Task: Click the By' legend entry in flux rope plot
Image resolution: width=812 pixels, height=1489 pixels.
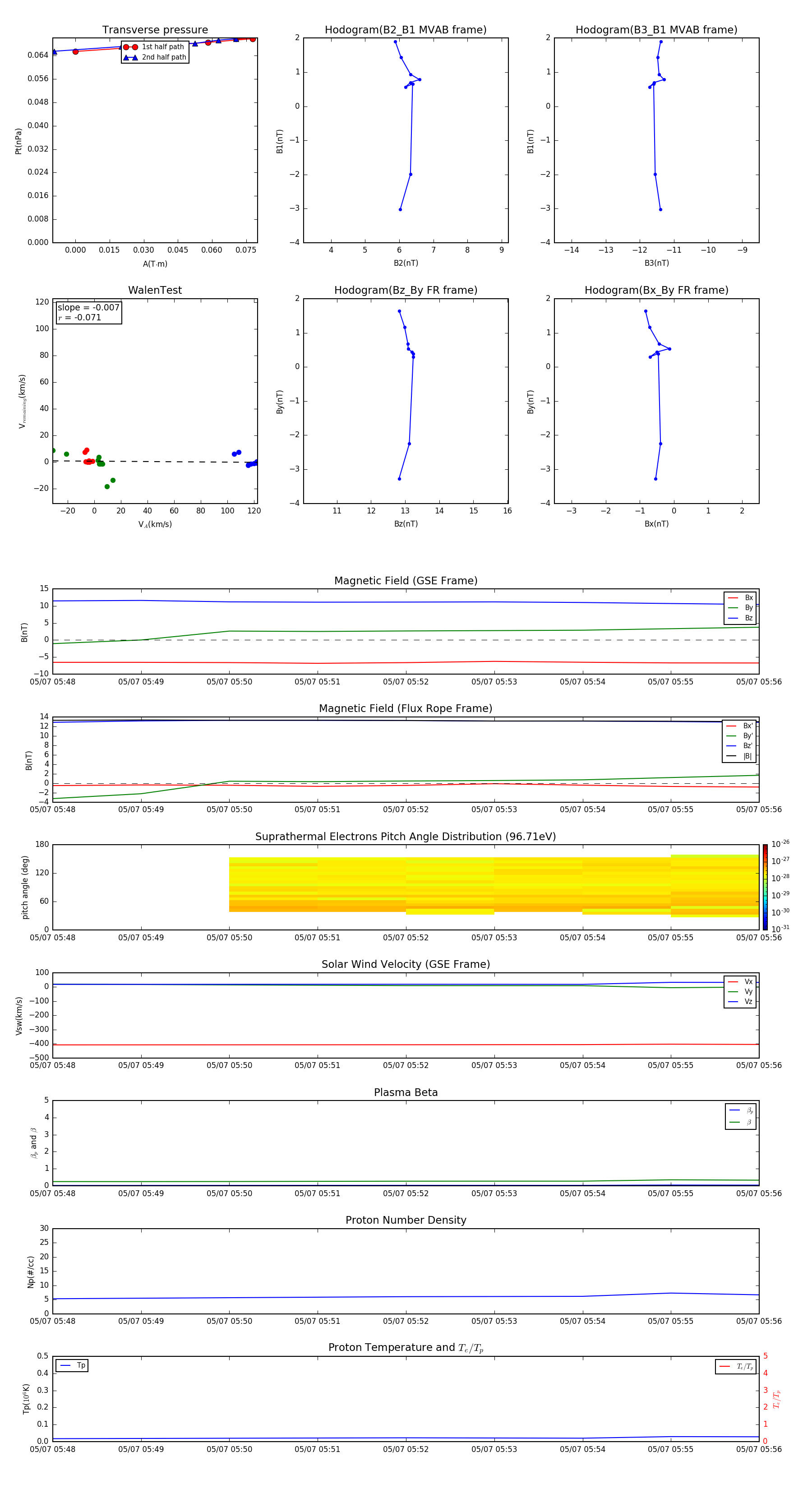Action: tap(740, 736)
